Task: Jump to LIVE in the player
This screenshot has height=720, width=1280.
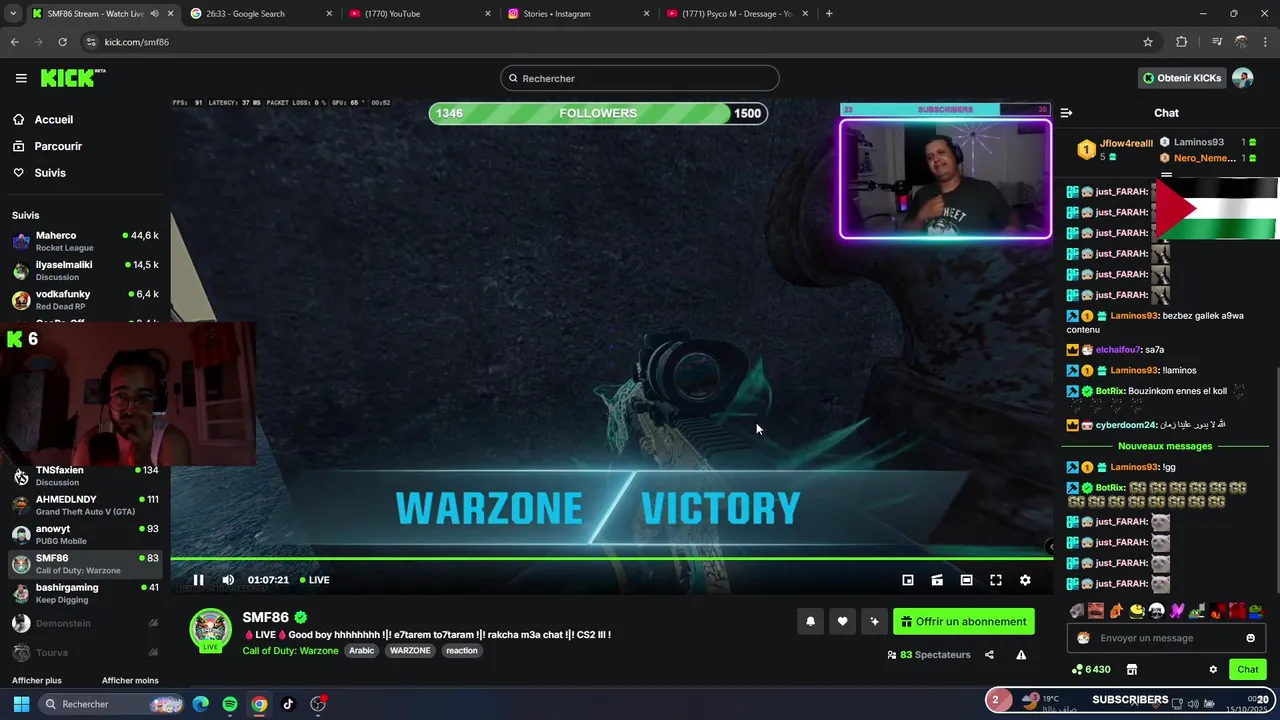Action: (315, 580)
